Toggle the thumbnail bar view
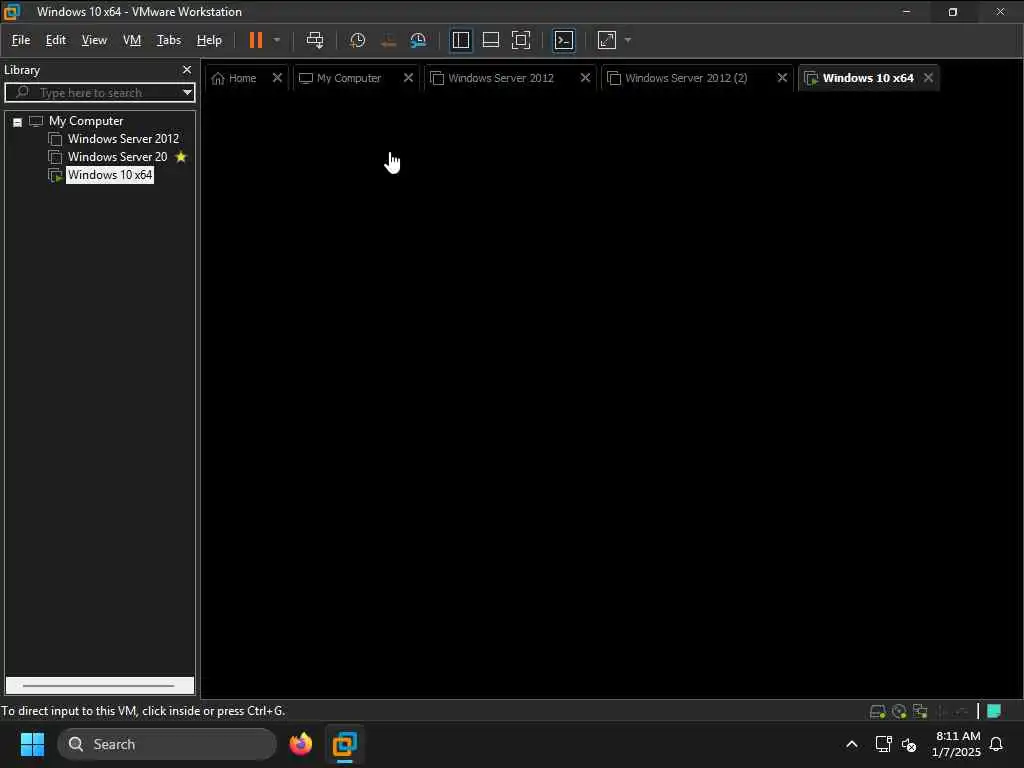The image size is (1024, 768). [490, 40]
